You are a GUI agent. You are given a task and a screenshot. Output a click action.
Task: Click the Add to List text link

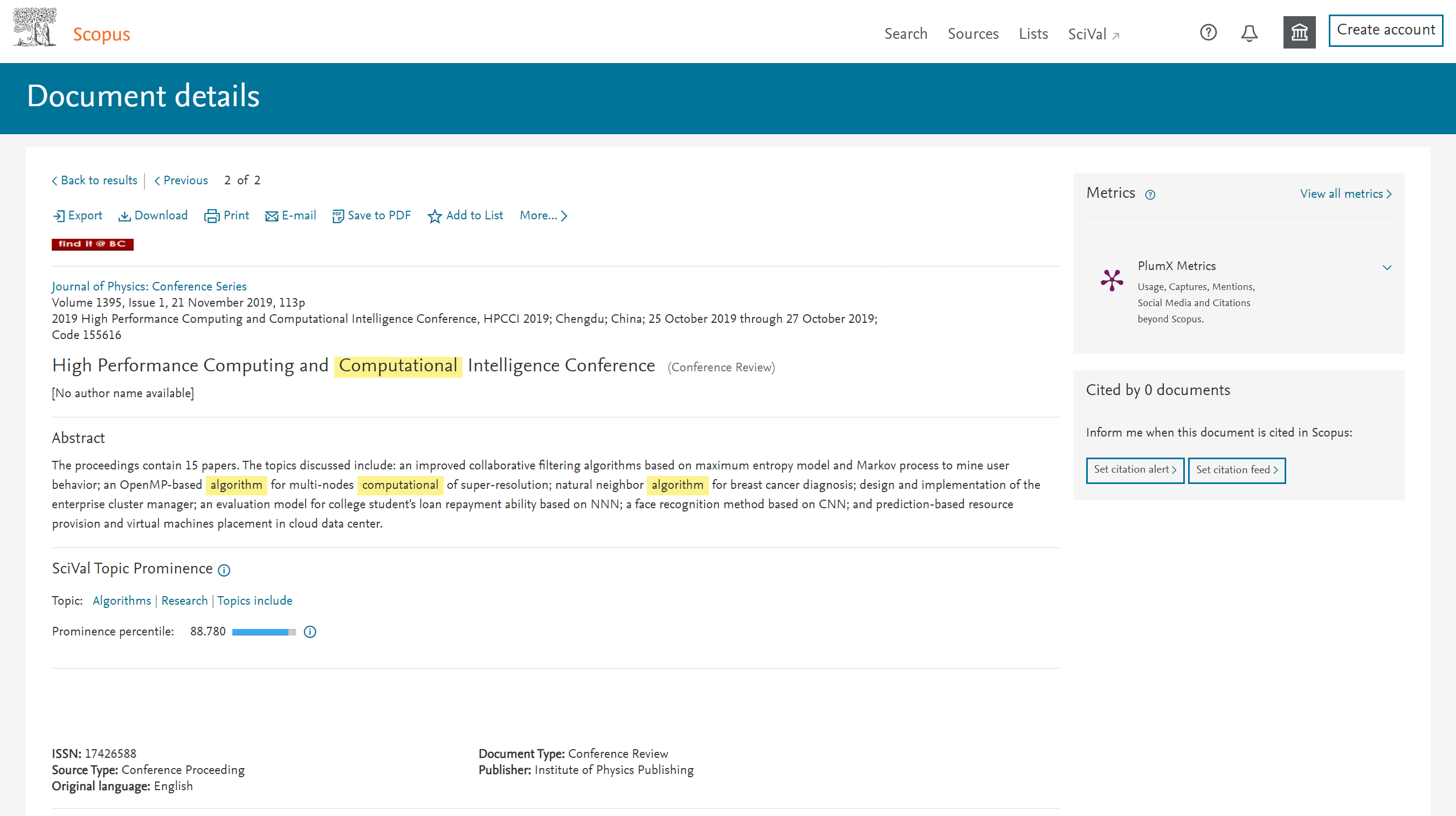475,215
